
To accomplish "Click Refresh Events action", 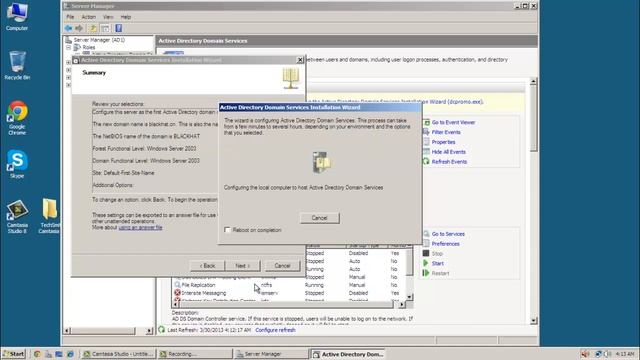I will pos(449,162).
